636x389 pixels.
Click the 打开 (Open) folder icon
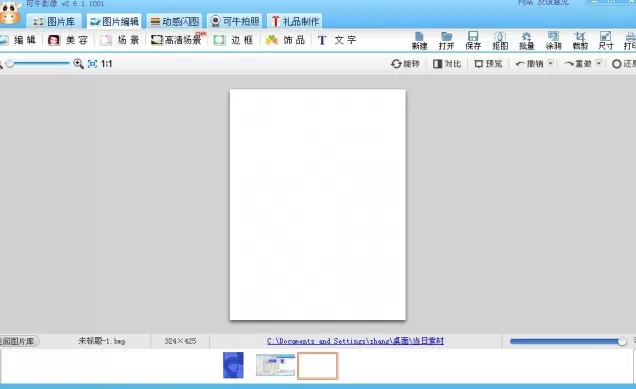[x=446, y=41]
